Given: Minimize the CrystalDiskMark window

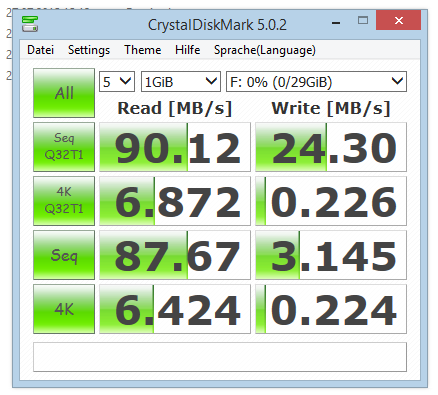Looking at the screenshot, I should [336, 22].
